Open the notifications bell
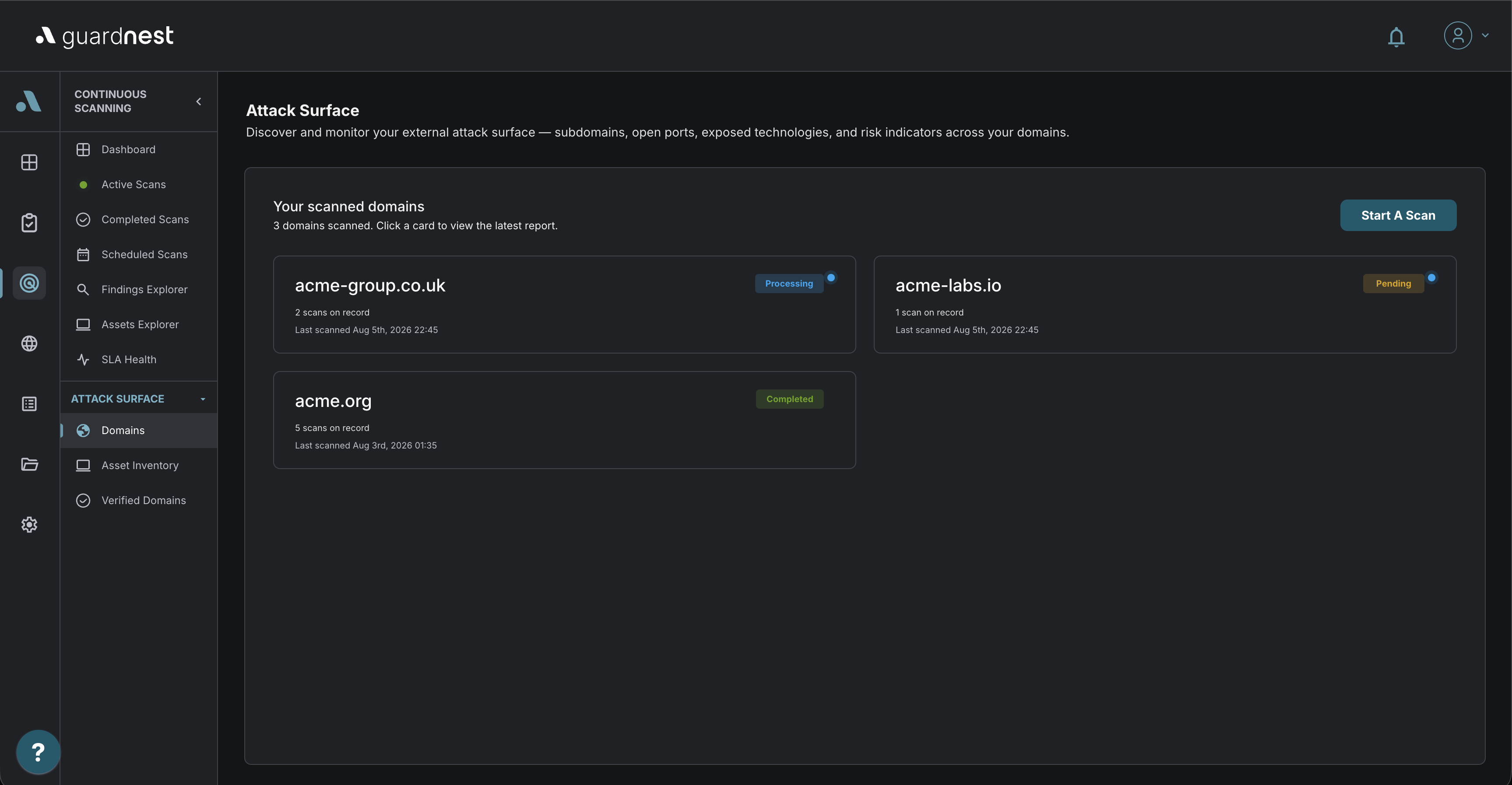 1396,36
